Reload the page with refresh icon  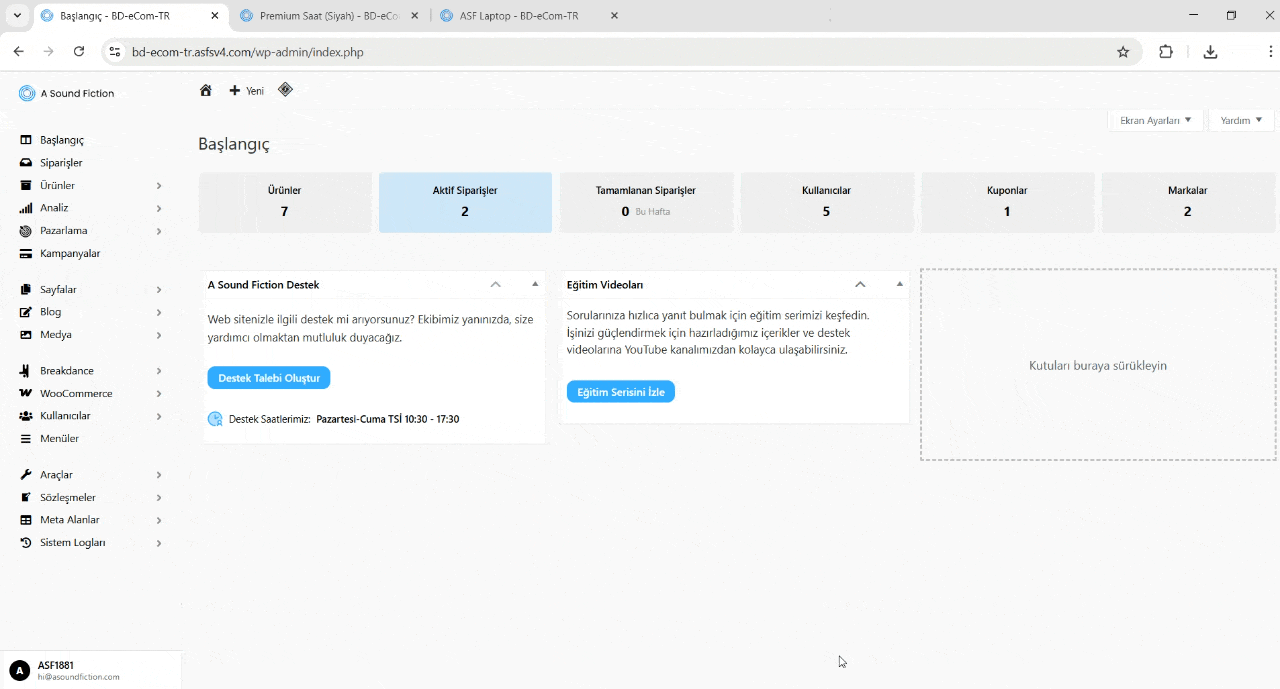(79, 52)
